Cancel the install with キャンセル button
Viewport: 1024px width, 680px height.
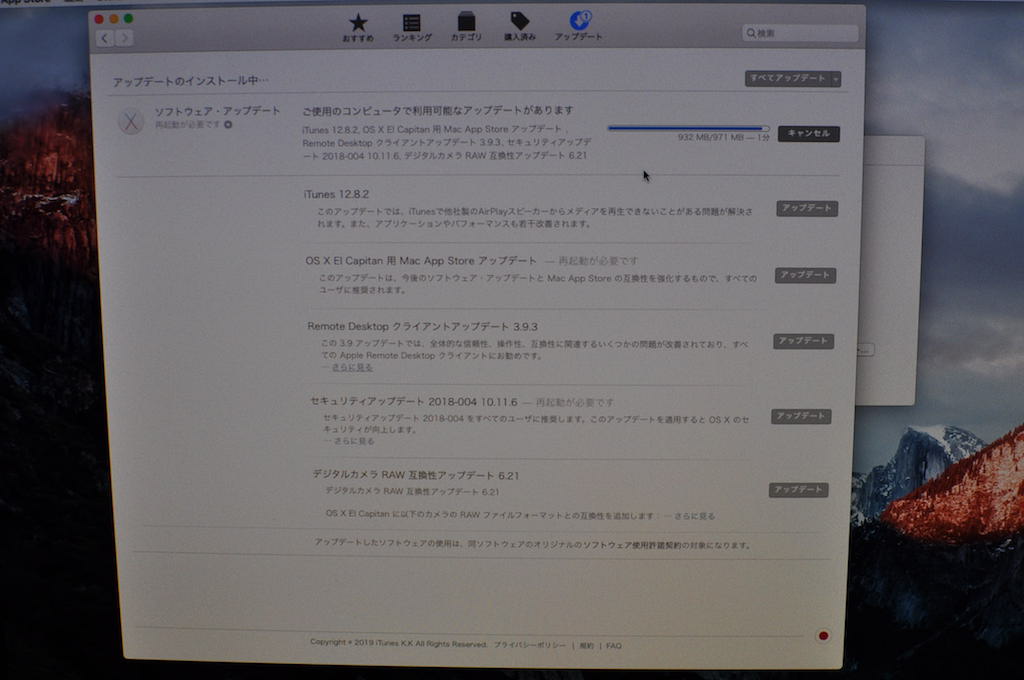click(x=808, y=133)
